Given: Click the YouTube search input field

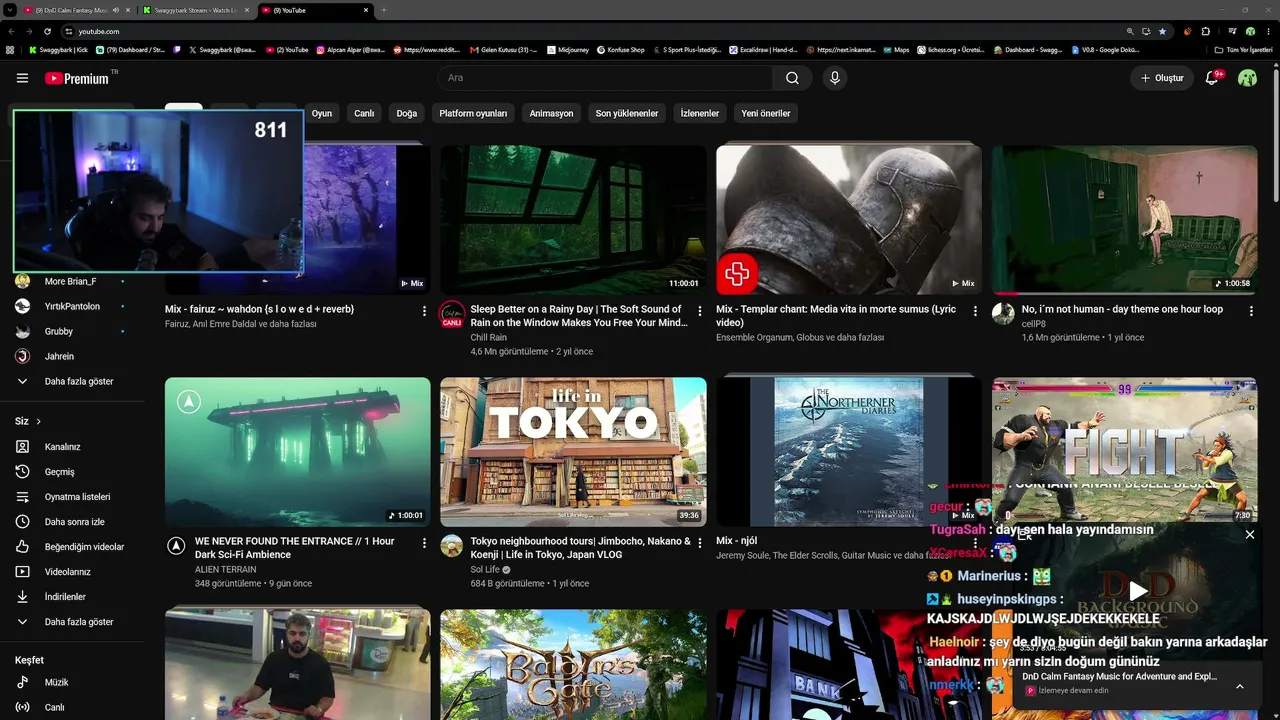Looking at the screenshot, I should [605, 78].
